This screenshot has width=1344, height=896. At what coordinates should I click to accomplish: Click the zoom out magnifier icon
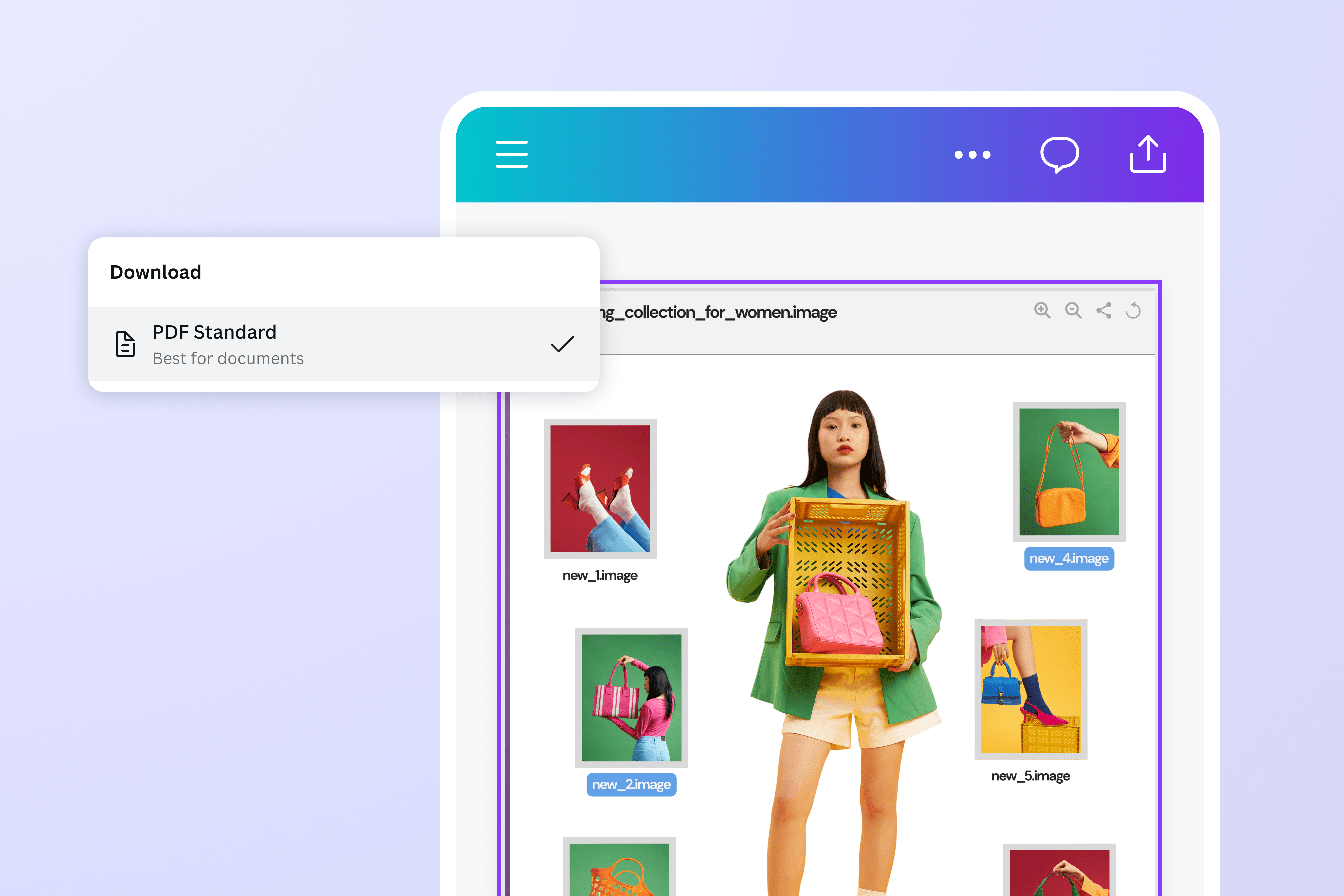pyautogui.click(x=1073, y=310)
